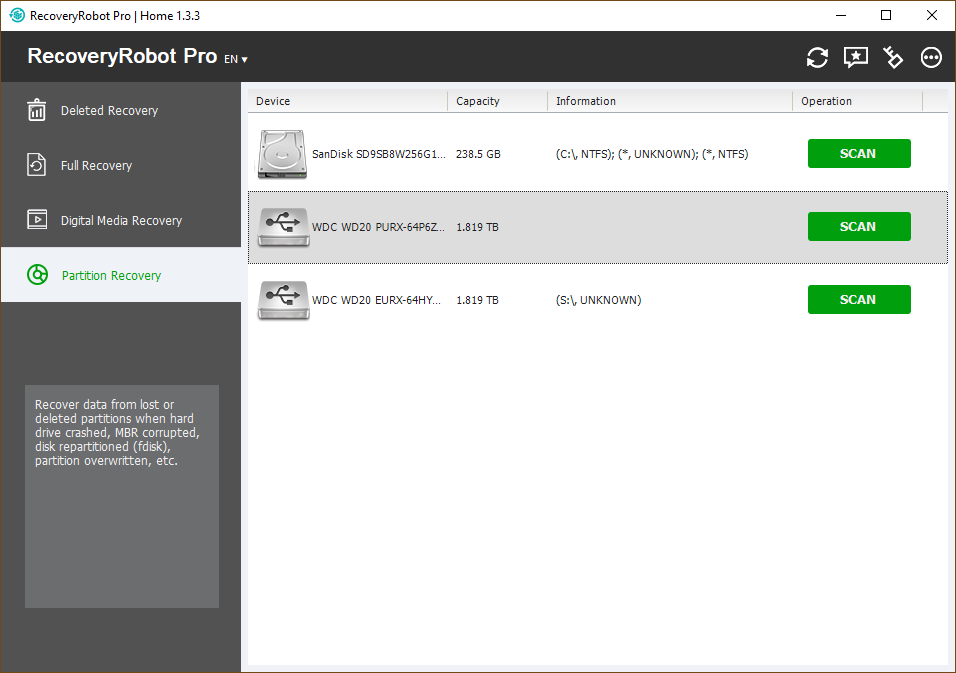
Task: Open the EN language dropdown
Action: pyautogui.click(x=235, y=59)
